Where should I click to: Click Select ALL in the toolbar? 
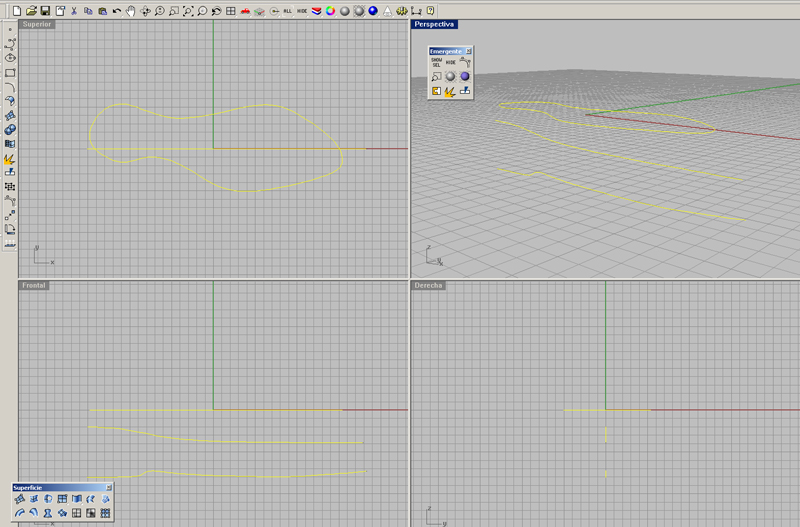click(x=288, y=11)
